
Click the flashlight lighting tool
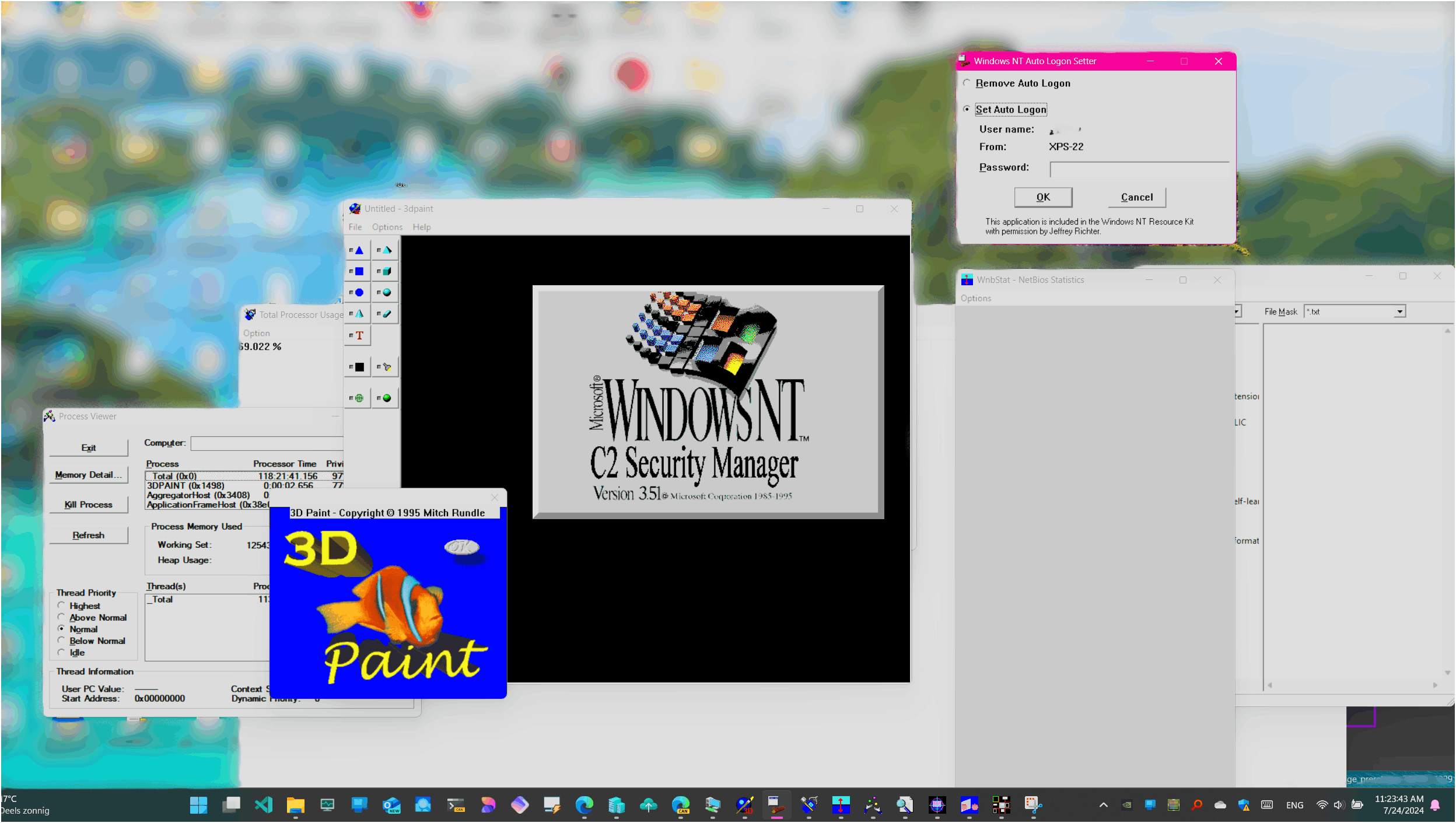click(385, 367)
